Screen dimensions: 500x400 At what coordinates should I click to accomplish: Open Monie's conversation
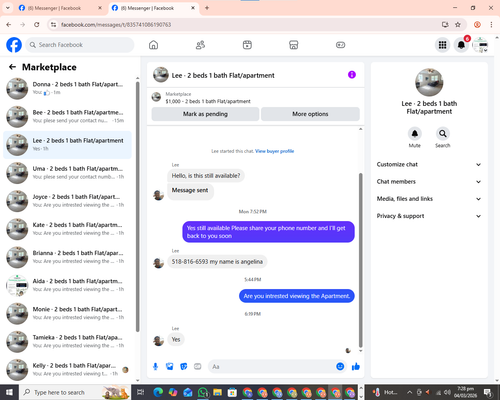pyautogui.click(x=67, y=313)
